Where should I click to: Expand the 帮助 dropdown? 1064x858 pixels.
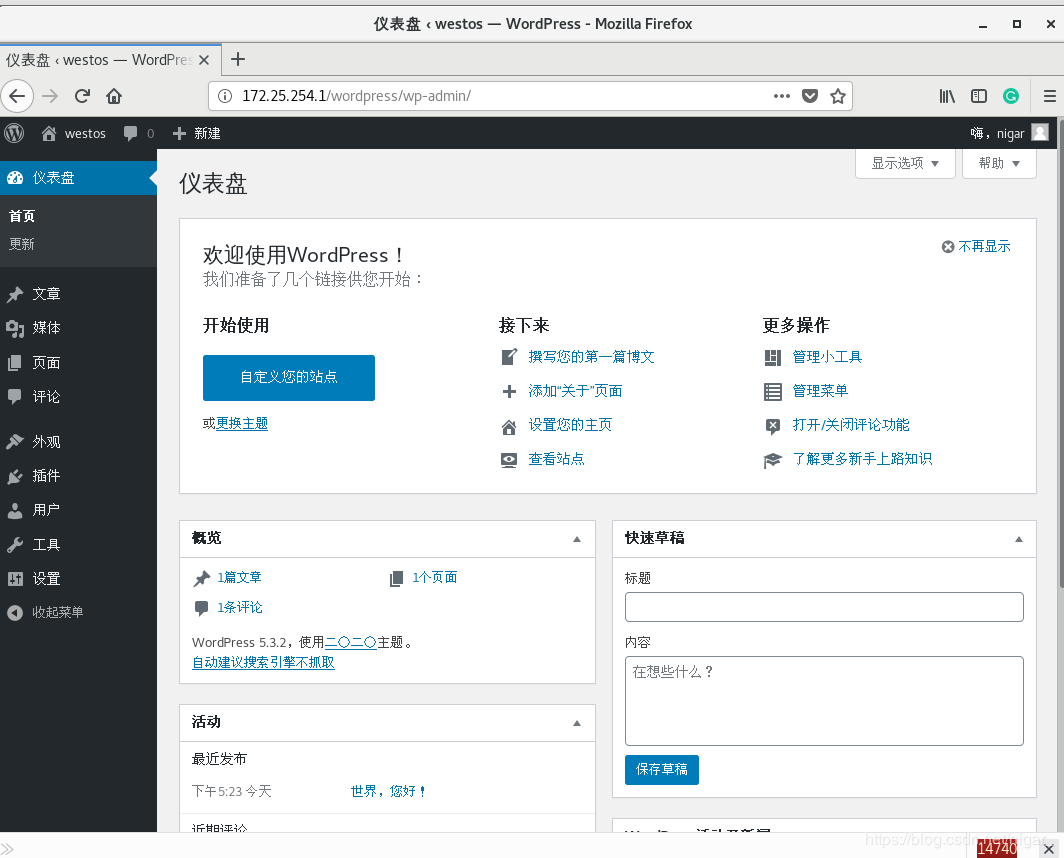click(999, 163)
